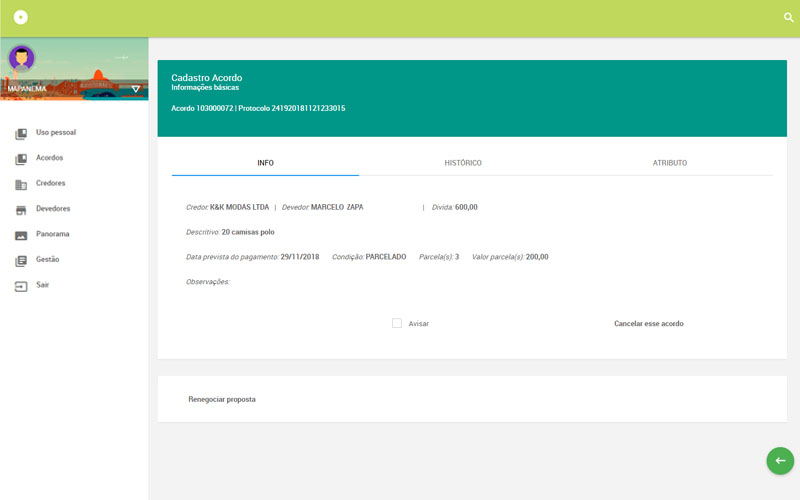Select the INFO tab
The width and height of the screenshot is (800, 500).
point(265,163)
